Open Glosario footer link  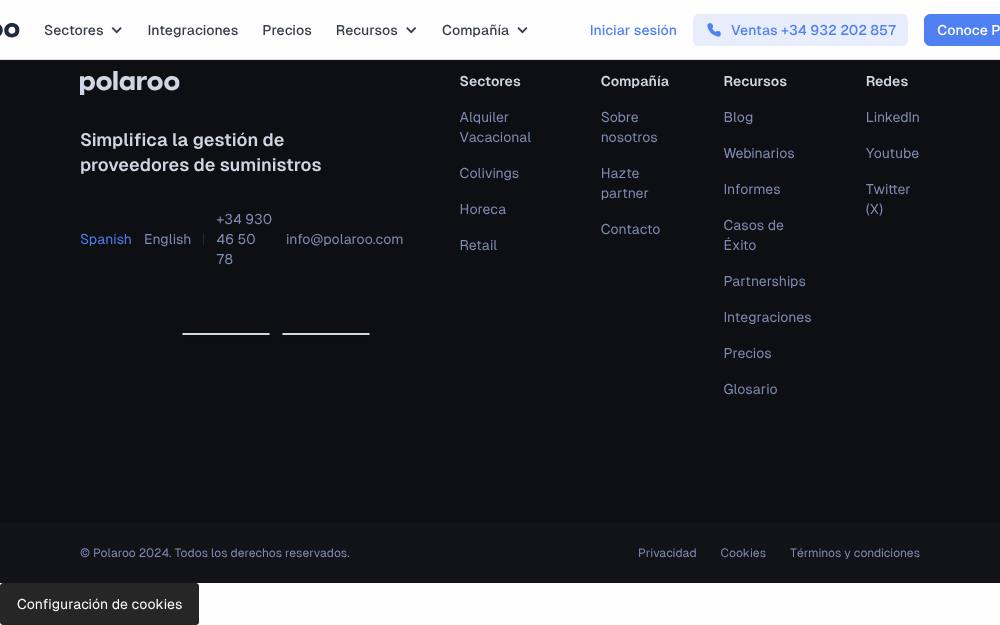750,389
